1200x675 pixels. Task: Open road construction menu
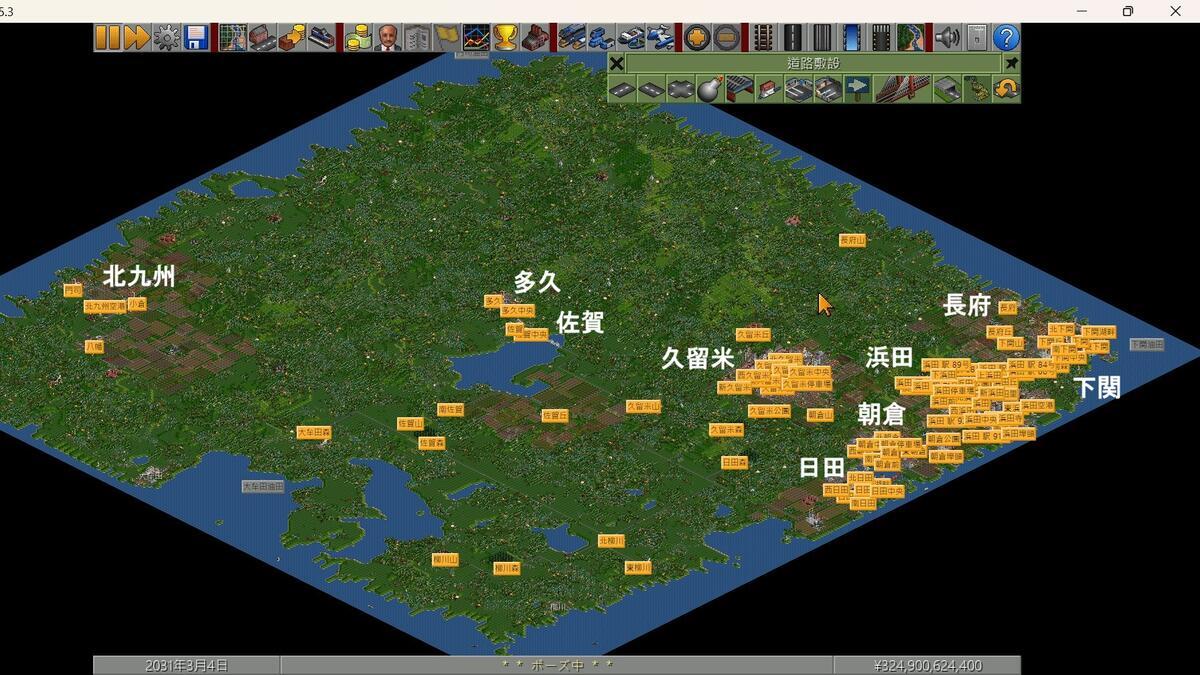click(x=793, y=38)
